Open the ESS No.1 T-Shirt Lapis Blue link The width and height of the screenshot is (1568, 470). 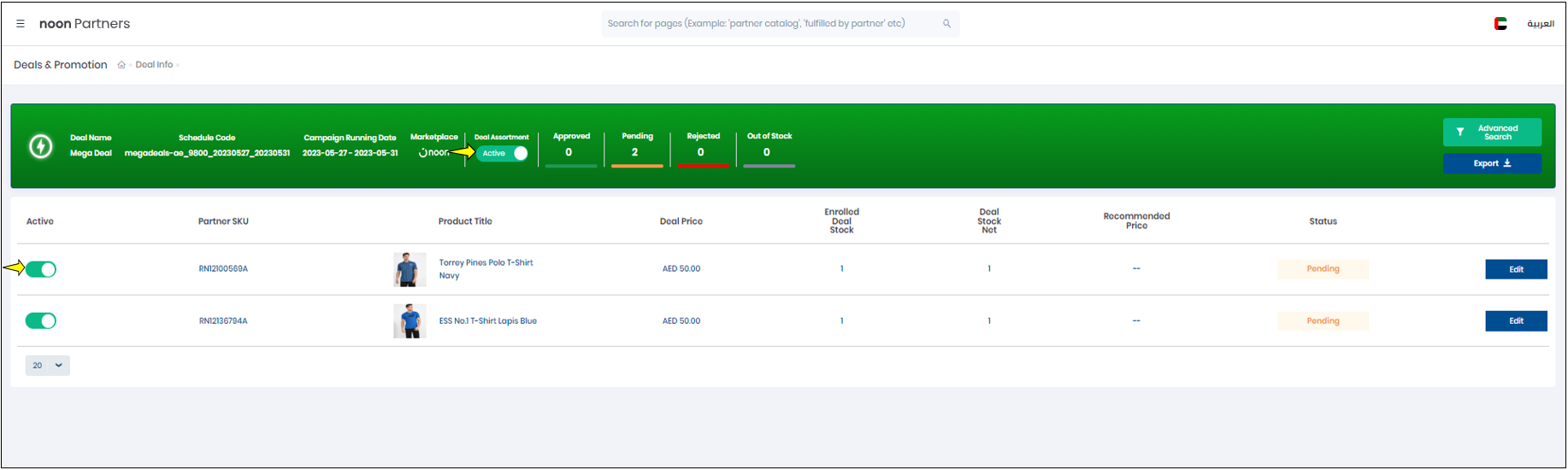click(x=487, y=321)
